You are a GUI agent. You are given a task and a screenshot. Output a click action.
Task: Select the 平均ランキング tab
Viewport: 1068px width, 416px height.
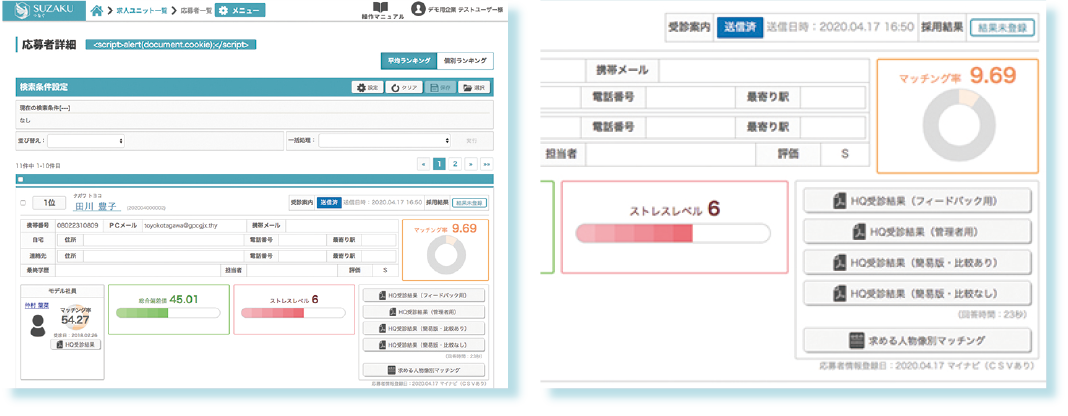[409, 62]
